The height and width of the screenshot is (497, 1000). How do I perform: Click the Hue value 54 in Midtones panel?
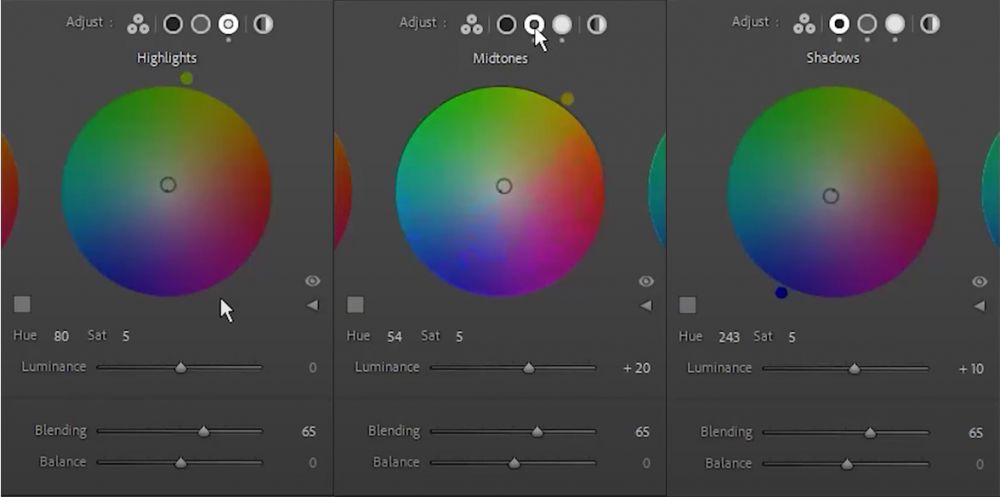[x=394, y=337]
